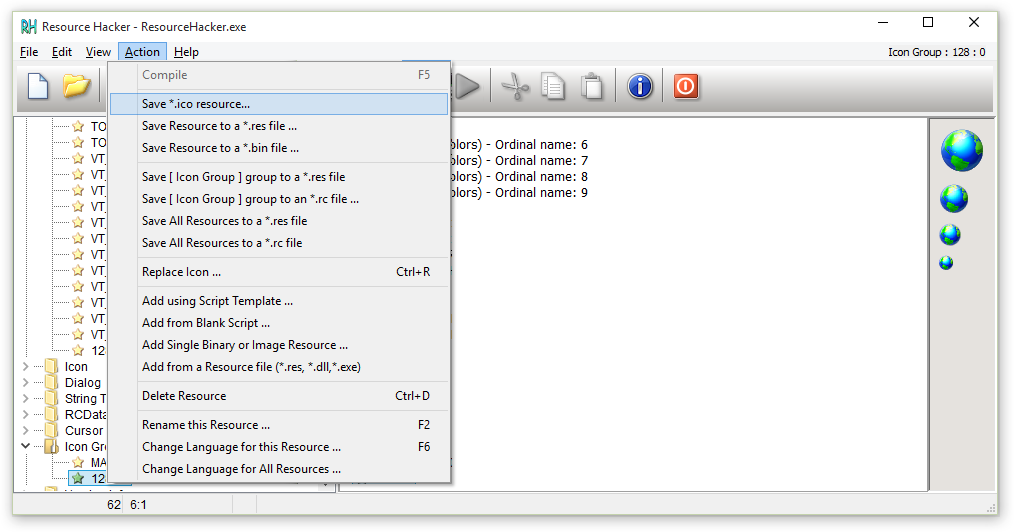Select the third globe icon preview
The width and height of the screenshot is (1014, 532).
950,235
